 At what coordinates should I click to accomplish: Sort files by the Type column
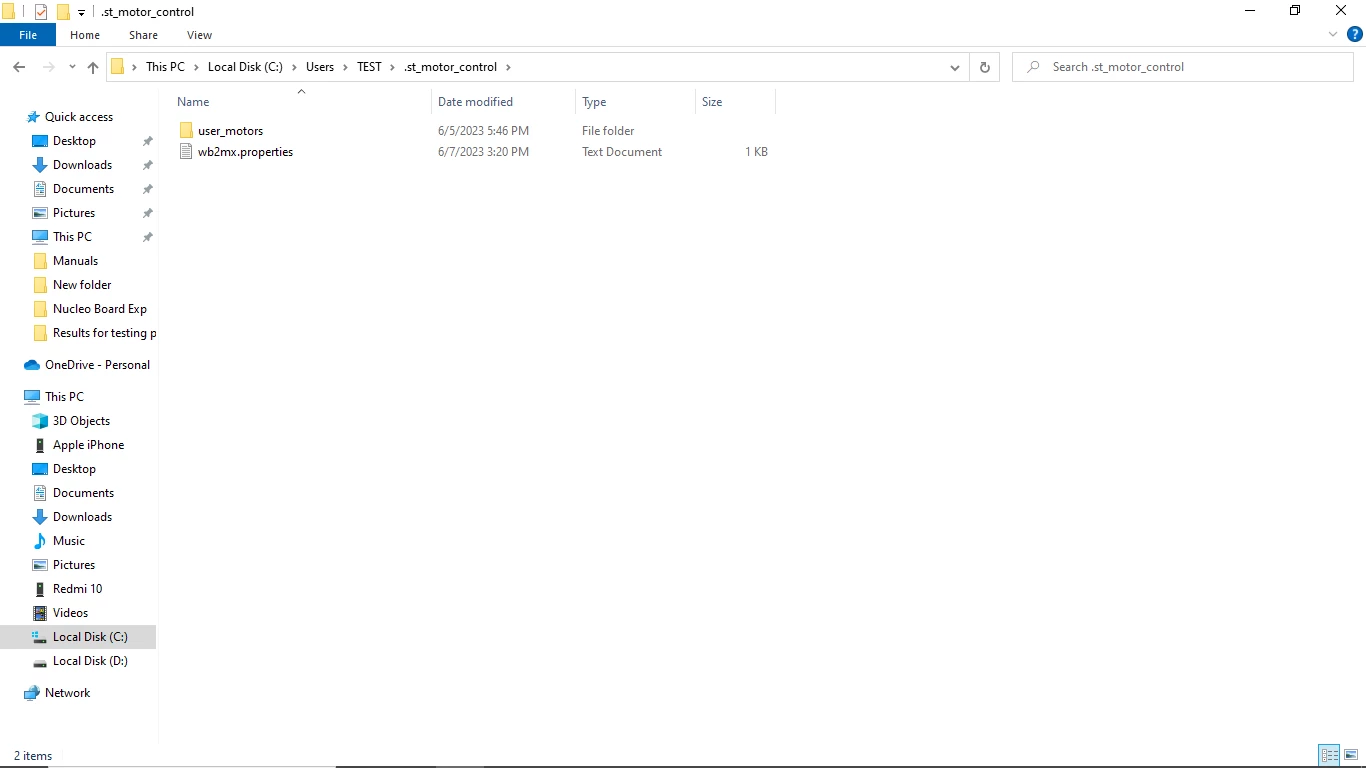point(594,102)
